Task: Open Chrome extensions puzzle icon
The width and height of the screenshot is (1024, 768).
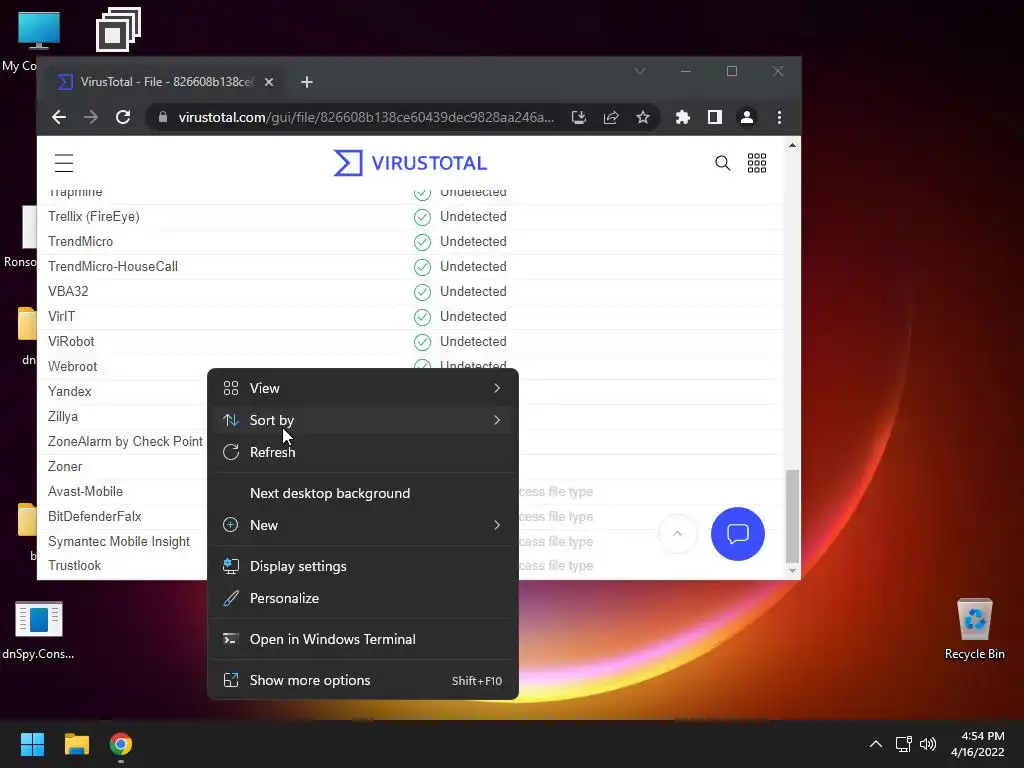Action: coord(682,117)
